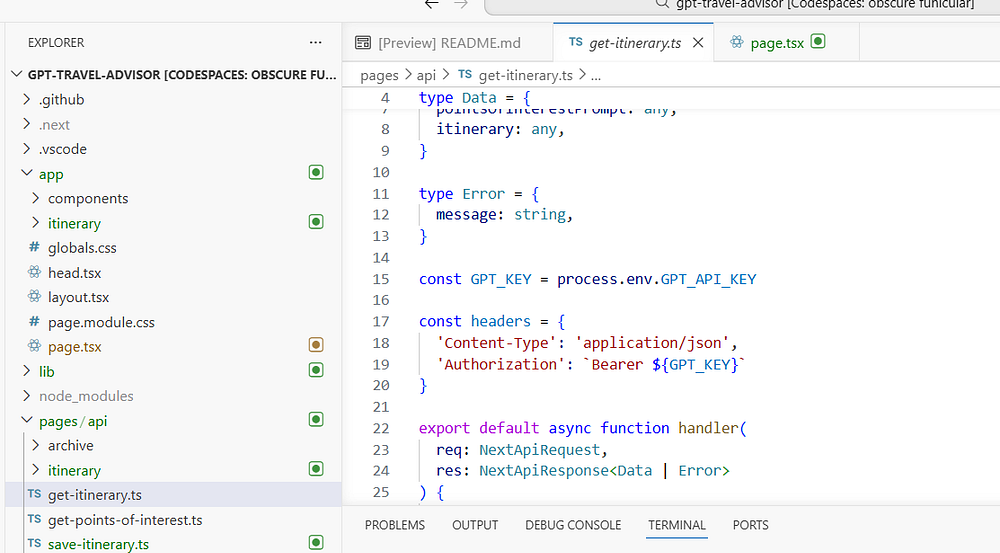1000x553 pixels.
Task: Open Explorer more actions ellipsis menu
Action: (316, 43)
